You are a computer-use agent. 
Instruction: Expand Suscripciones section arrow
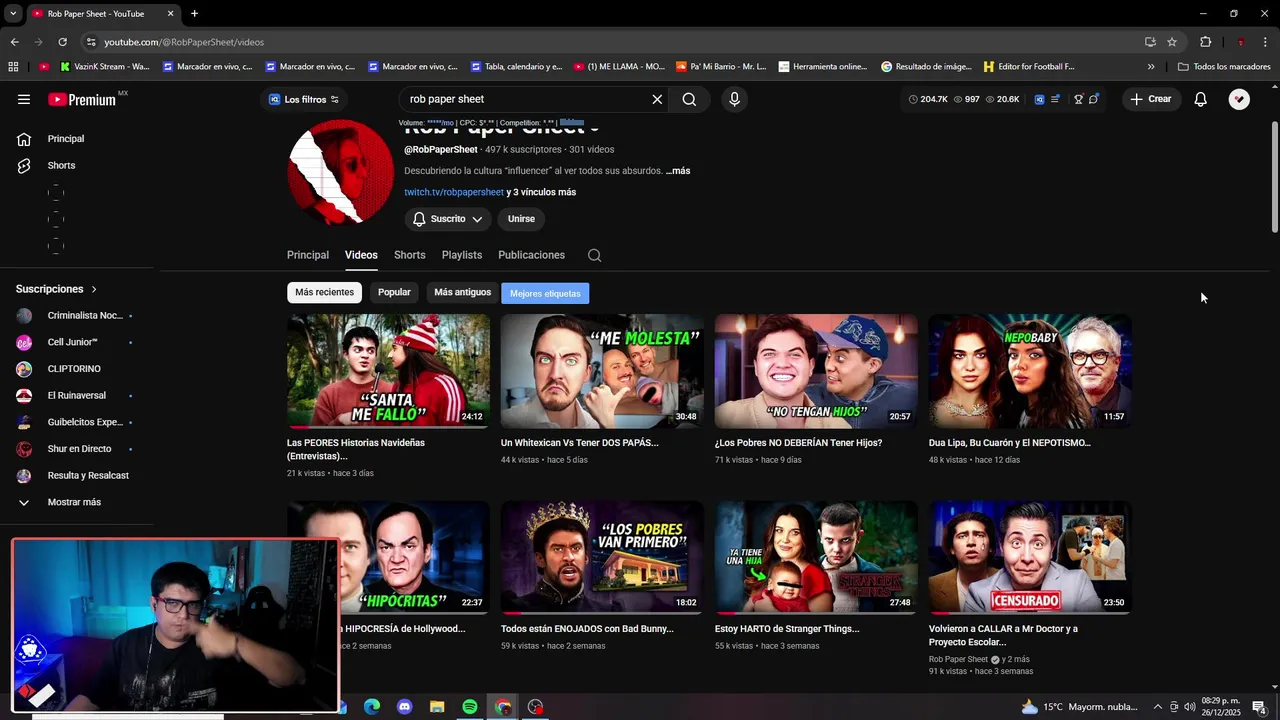coord(94,289)
